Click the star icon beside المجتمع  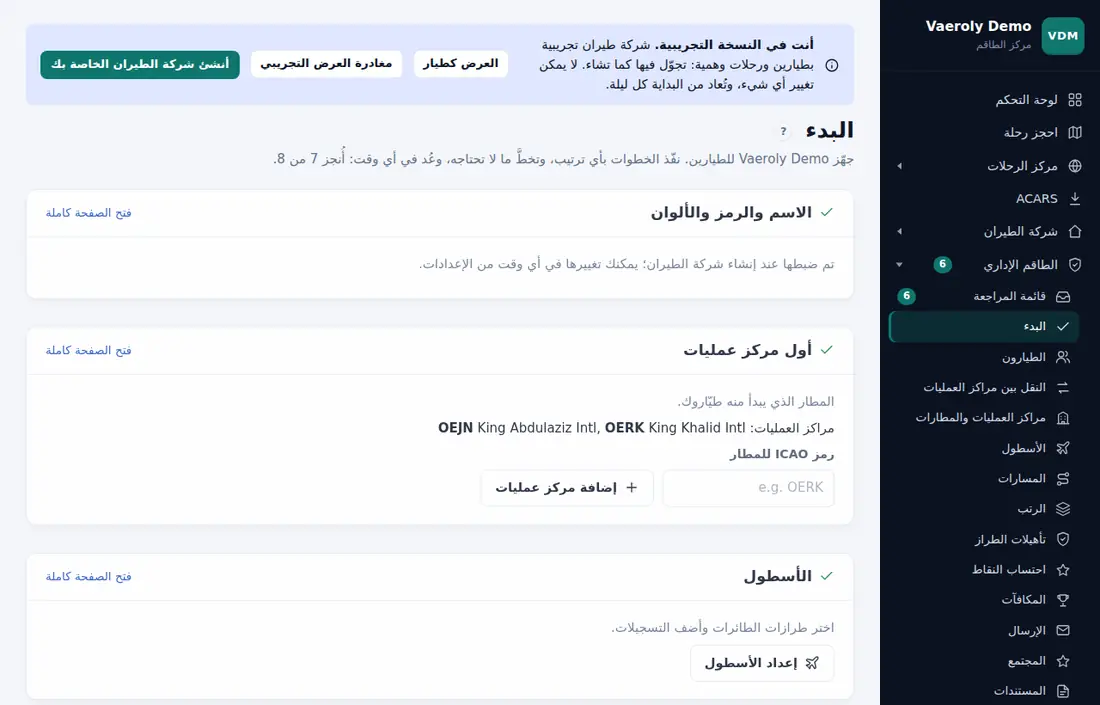tap(1063, 661)
